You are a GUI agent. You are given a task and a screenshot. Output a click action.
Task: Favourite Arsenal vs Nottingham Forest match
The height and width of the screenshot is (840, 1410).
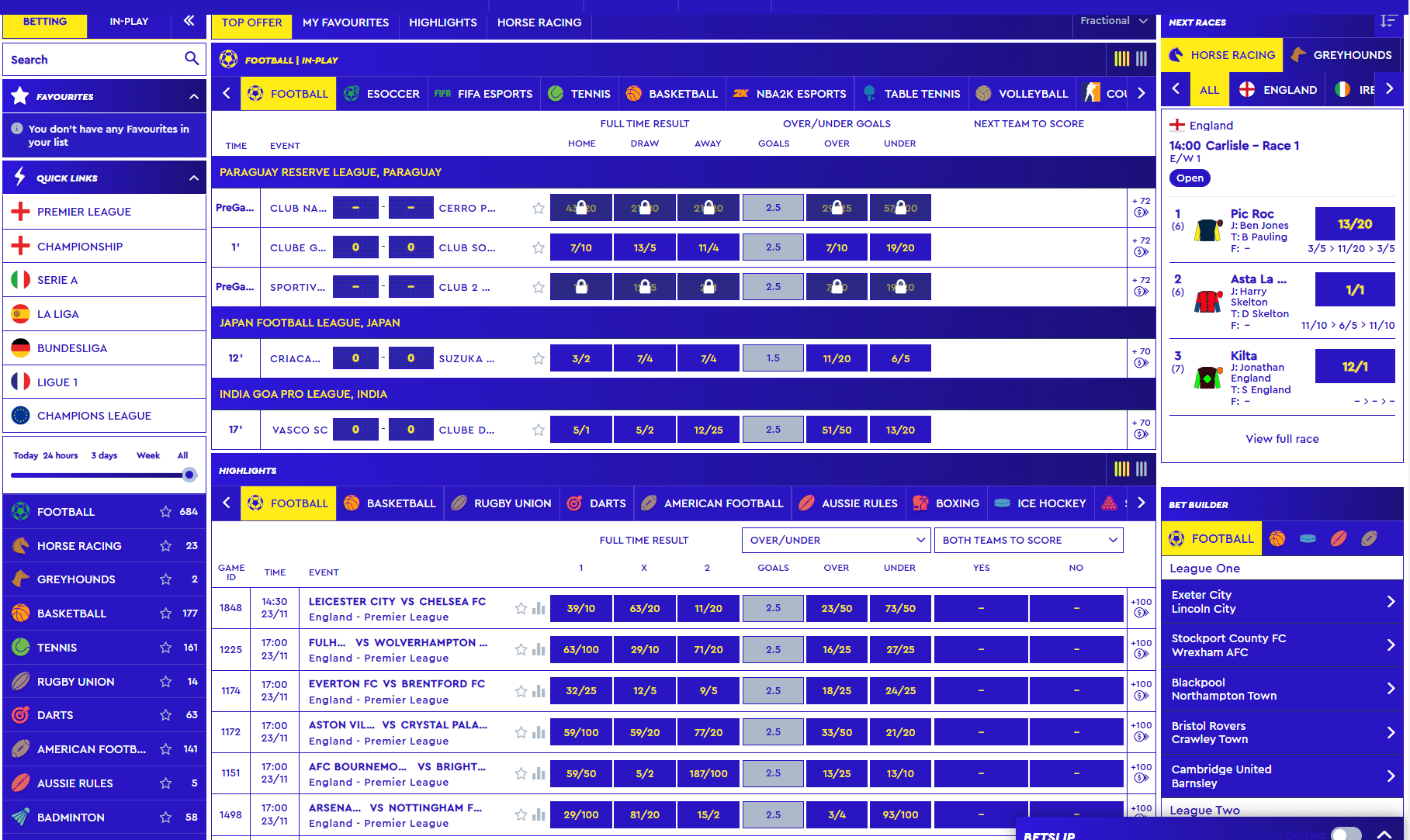tap(521, 814)
